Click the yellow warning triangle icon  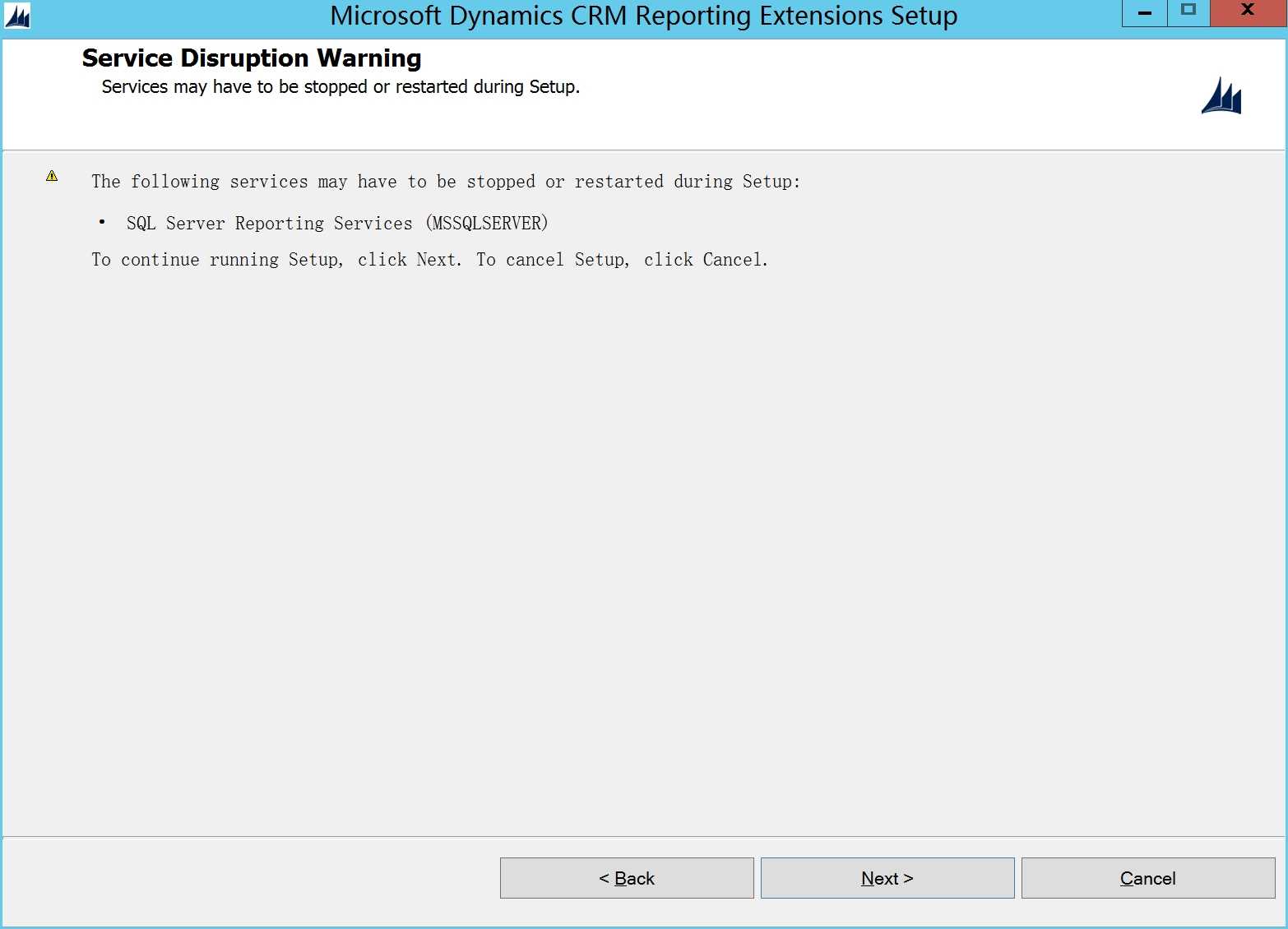(x=52, y=176)
